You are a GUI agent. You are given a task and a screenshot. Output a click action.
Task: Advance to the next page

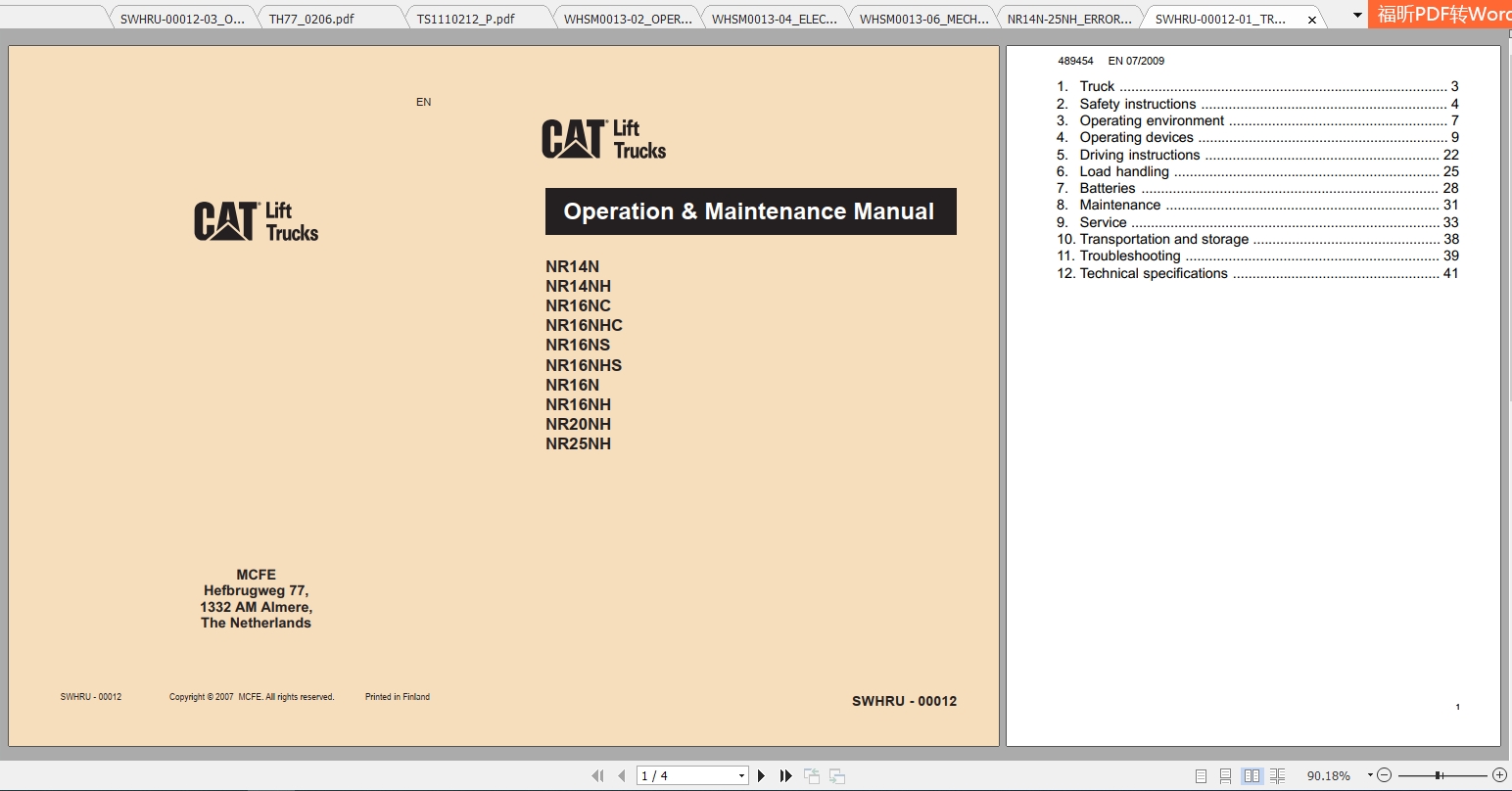(761, 775)
